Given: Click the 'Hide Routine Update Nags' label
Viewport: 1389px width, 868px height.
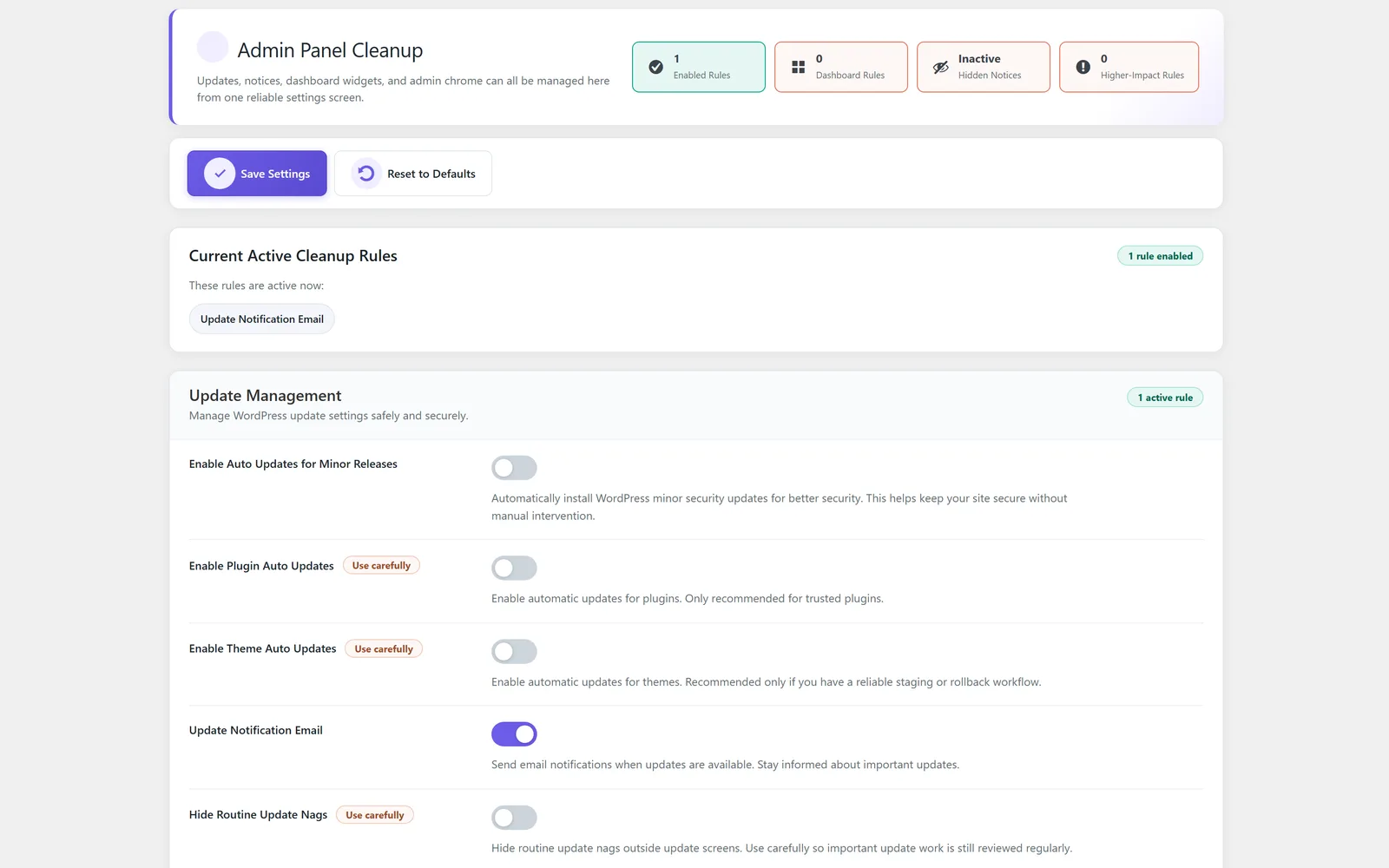Looking at the screenshot, I should coord(258,815).
